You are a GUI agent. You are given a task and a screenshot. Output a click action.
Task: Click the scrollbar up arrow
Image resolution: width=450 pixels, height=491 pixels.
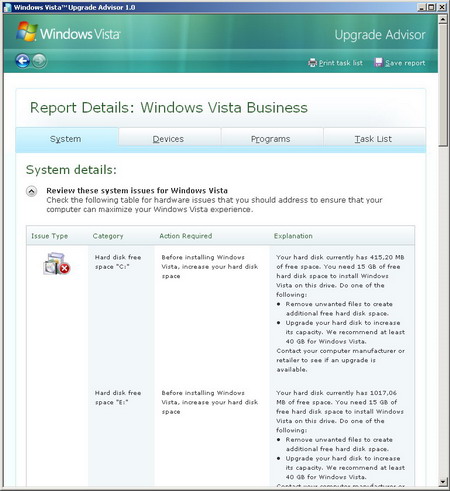pos(443,19)
